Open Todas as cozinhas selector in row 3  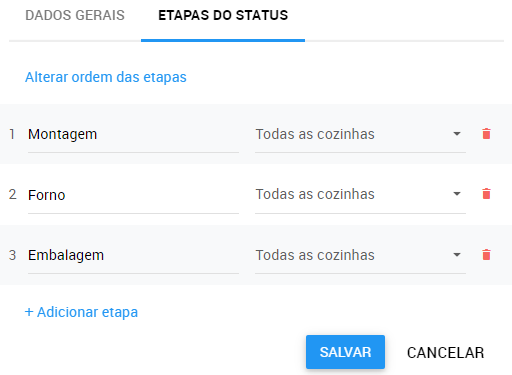tap(360, 255)
